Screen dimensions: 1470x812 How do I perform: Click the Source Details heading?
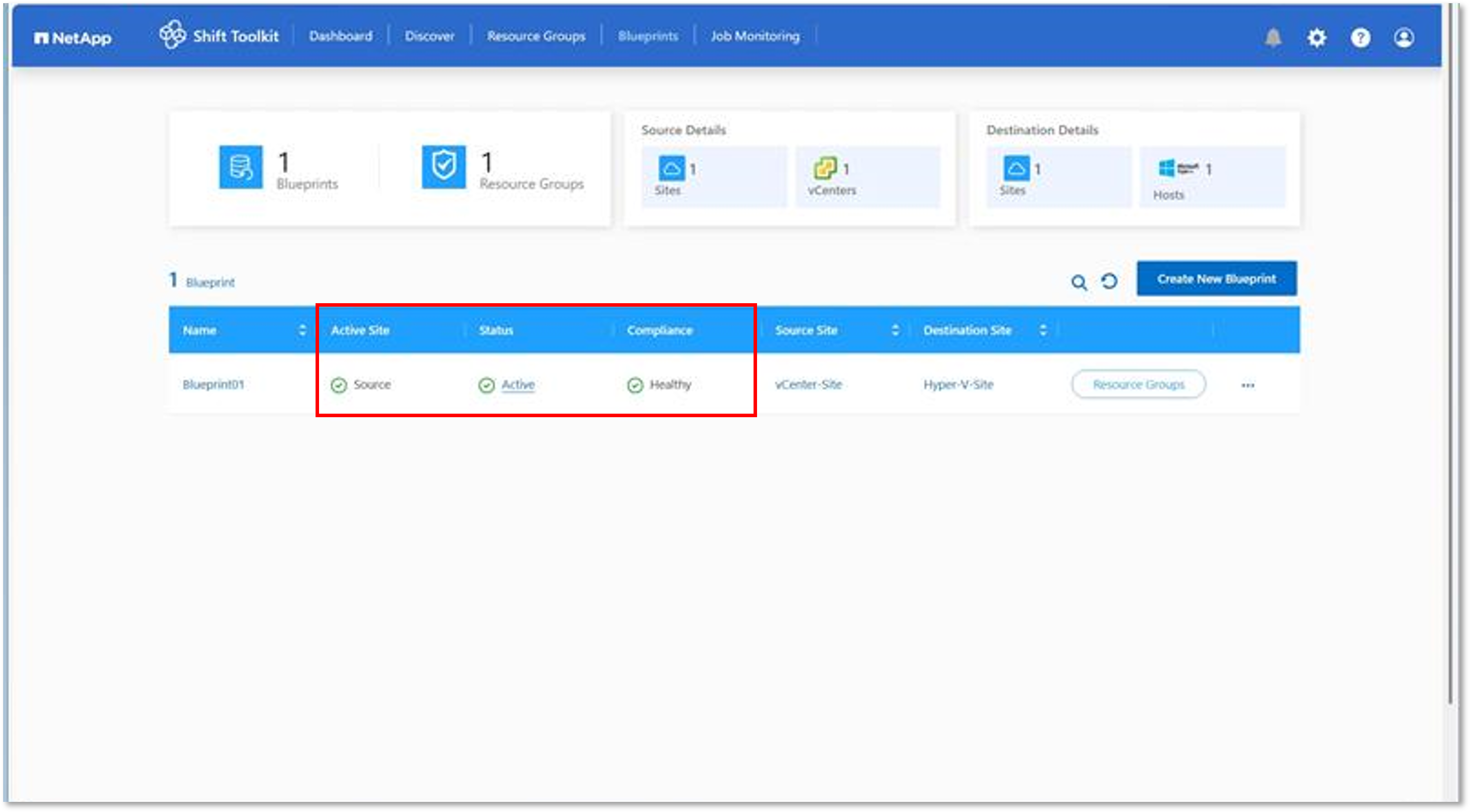point(683,130)
